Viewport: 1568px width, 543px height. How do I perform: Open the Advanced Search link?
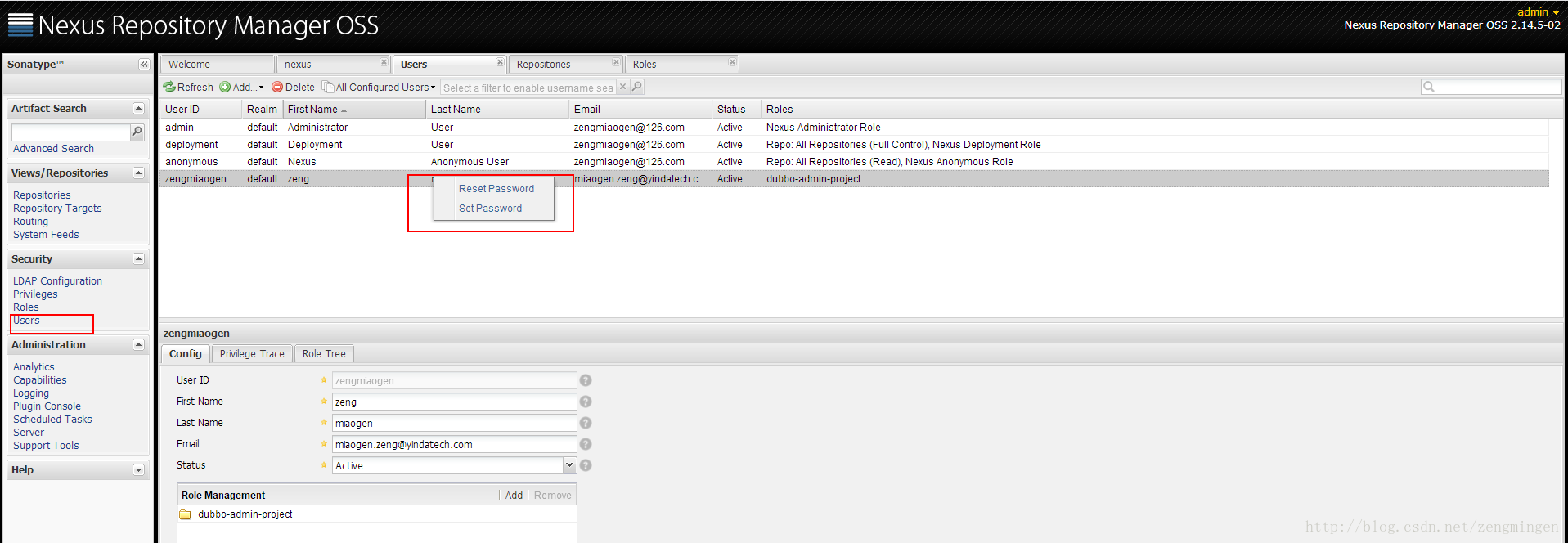pyautogui.click(x=53, y=149)
